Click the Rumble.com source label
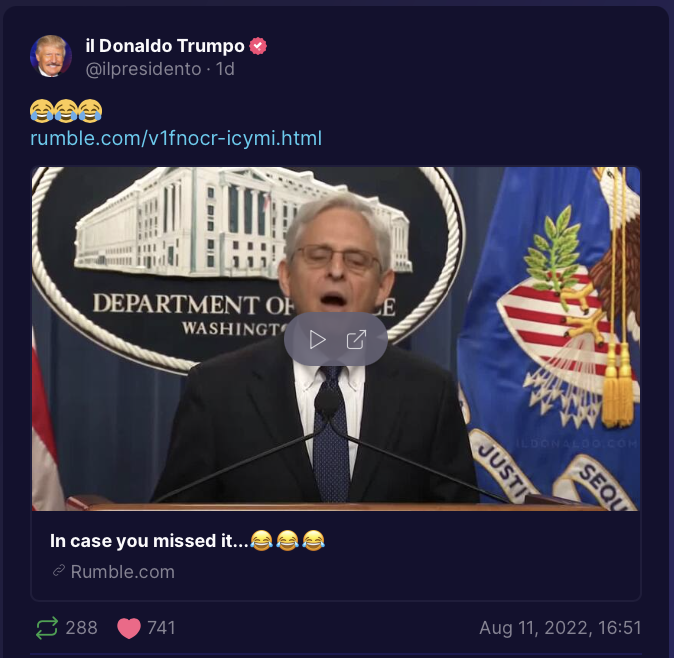This screenshot has height=658, width=674. pyautogui.click(x=123, y=572)
